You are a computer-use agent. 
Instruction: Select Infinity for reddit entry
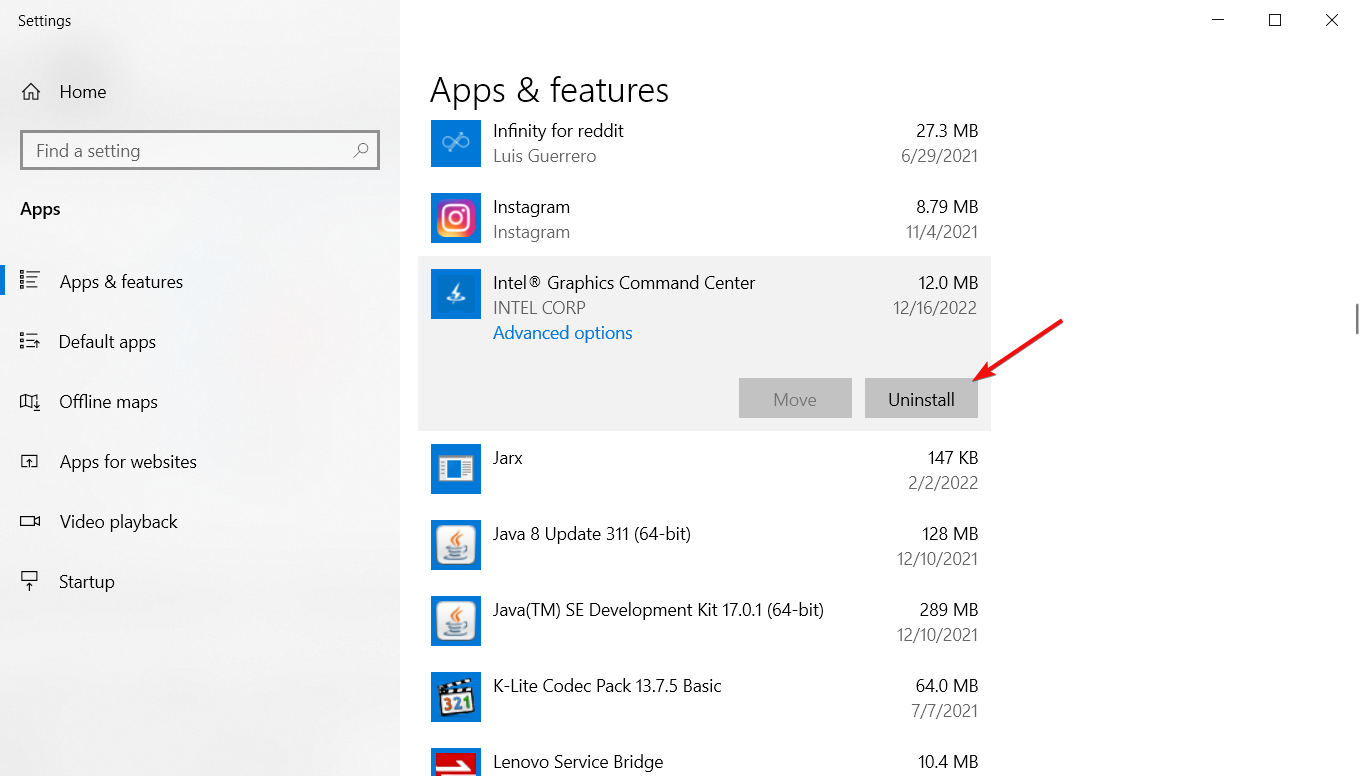click(x=558, y=131)
